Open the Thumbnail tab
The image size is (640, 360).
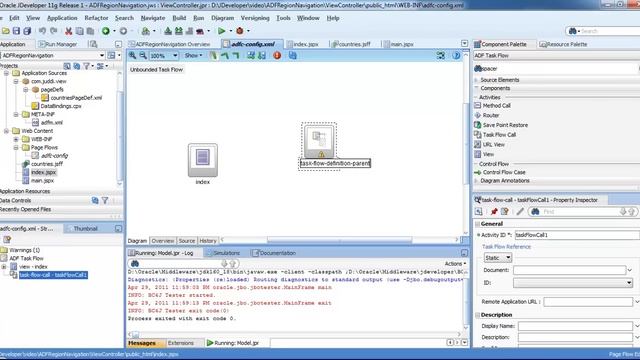click(x=85, y=229)
